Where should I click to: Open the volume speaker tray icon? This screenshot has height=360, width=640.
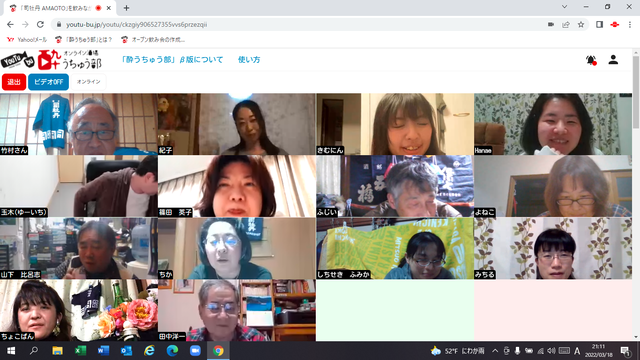[x=551, y=351]
